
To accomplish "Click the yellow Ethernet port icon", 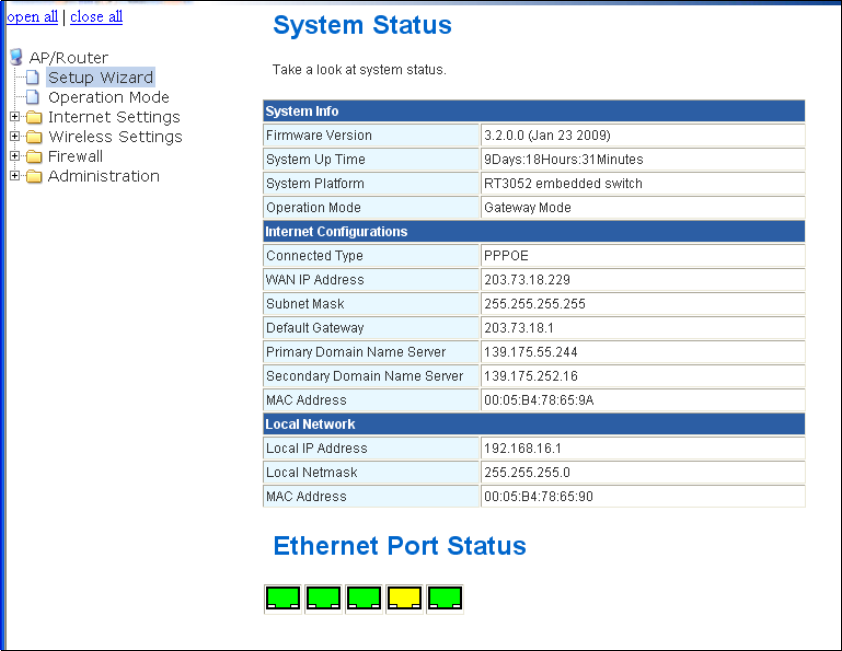I will (404, 598).
